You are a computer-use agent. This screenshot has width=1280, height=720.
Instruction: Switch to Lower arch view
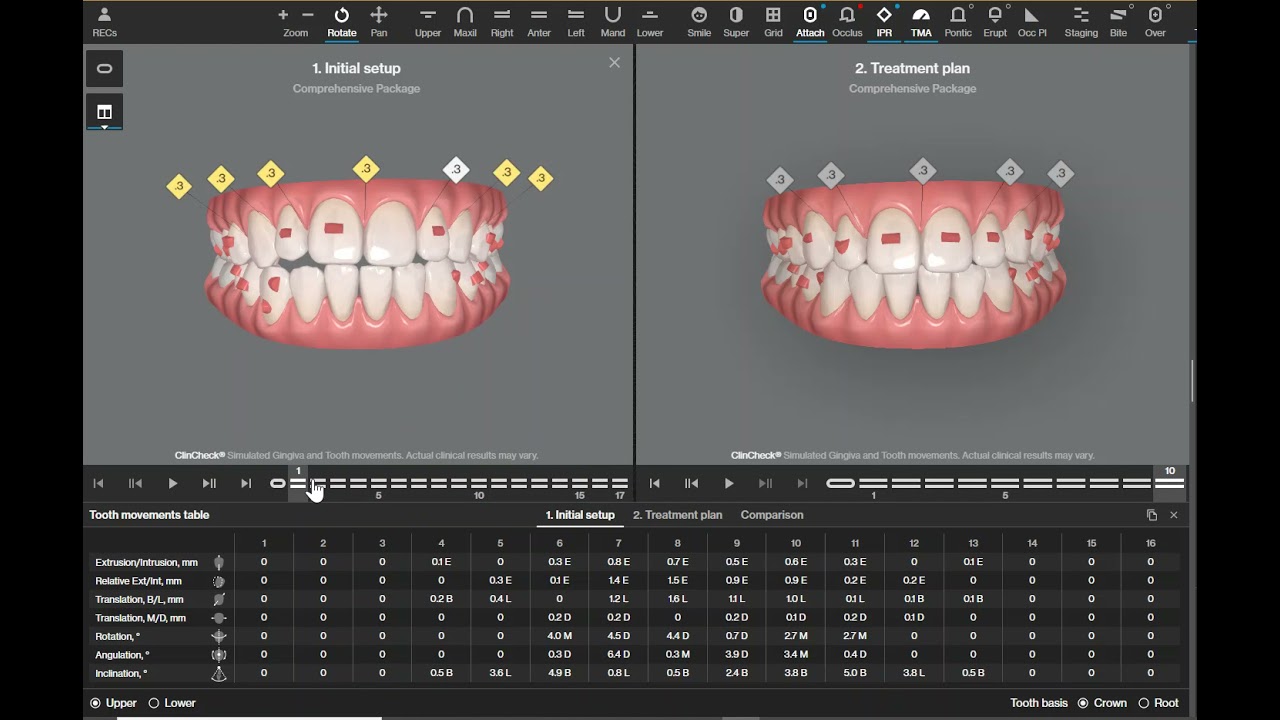pyautogui.click(x=650, y=21)
